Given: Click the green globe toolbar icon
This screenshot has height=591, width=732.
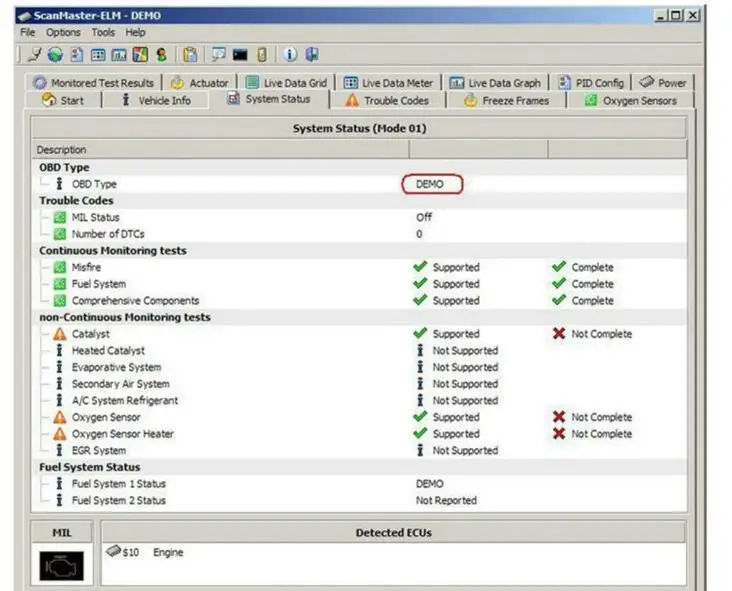Looking at the screenshot, I should 55,55.
